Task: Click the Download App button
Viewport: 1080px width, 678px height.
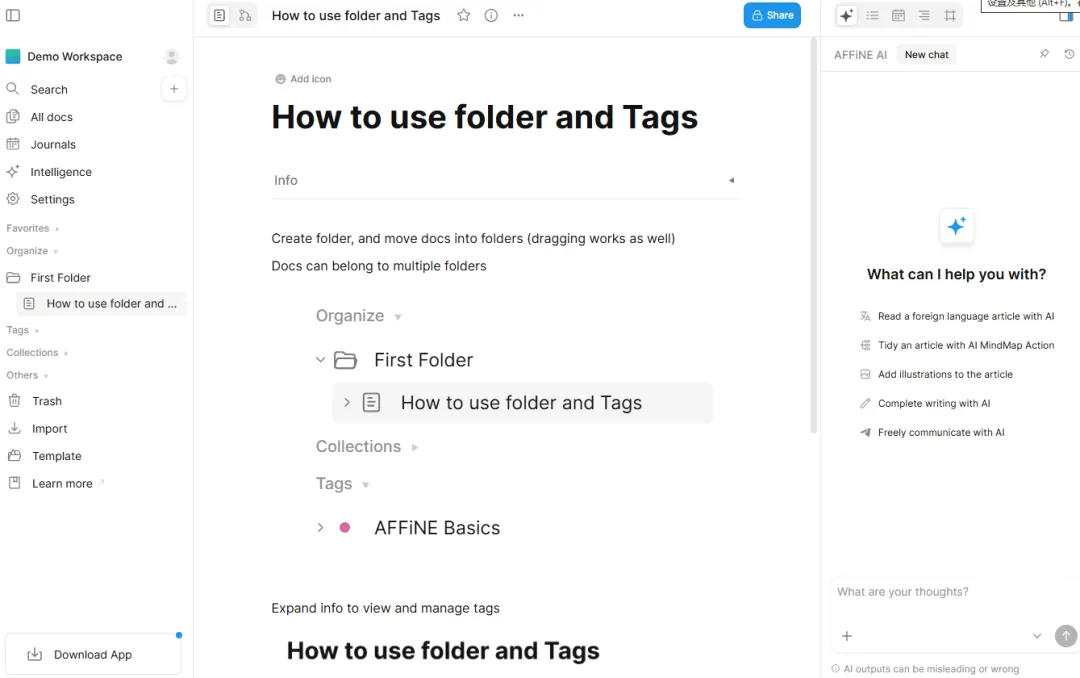Action: (93, 655)
